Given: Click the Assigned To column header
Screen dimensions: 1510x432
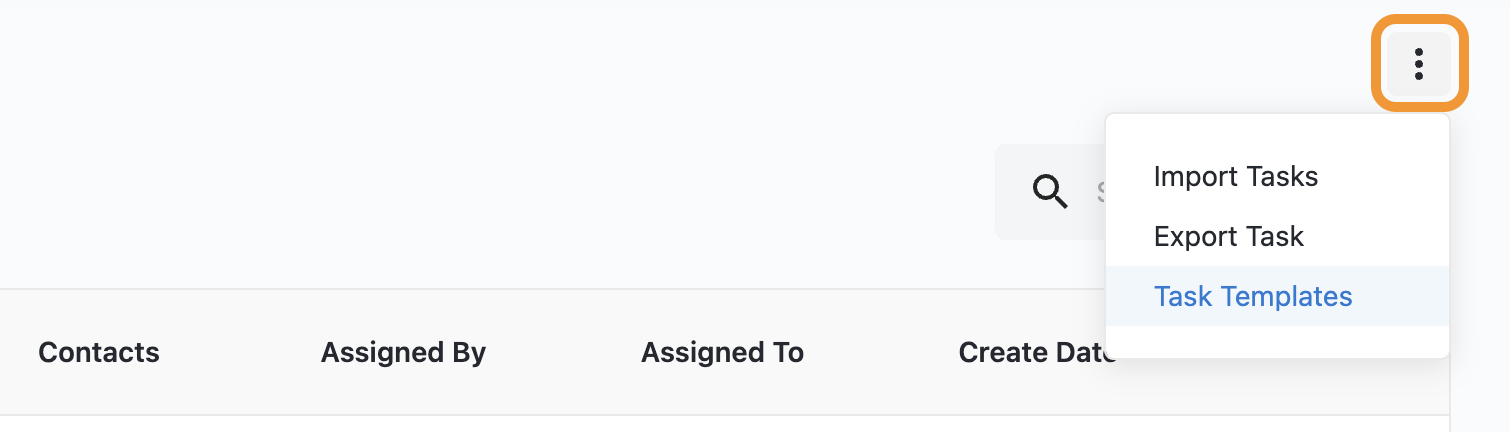Looking at the screenshot, I should click(722, 352).
